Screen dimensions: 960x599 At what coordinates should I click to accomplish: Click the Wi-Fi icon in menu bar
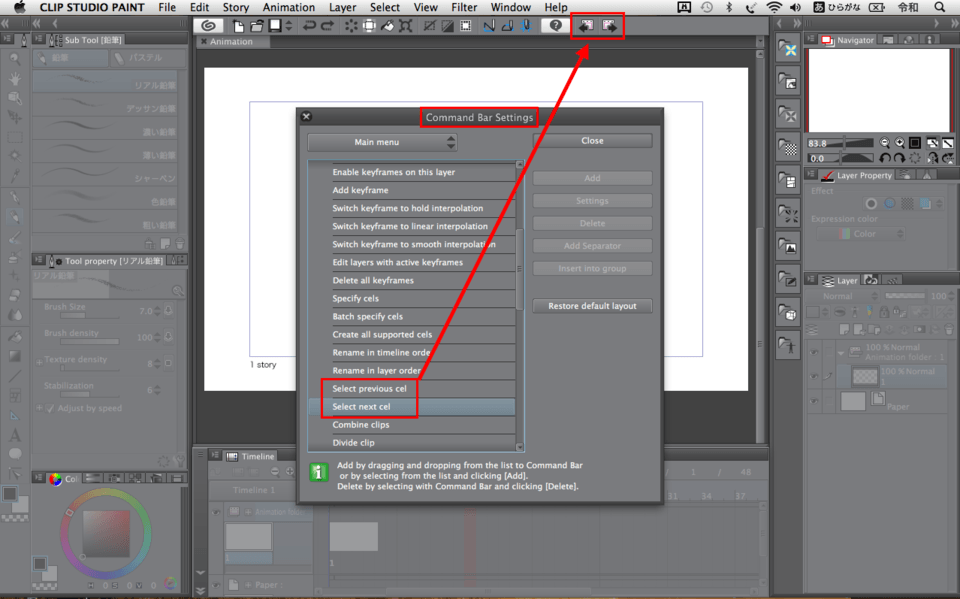774,7
